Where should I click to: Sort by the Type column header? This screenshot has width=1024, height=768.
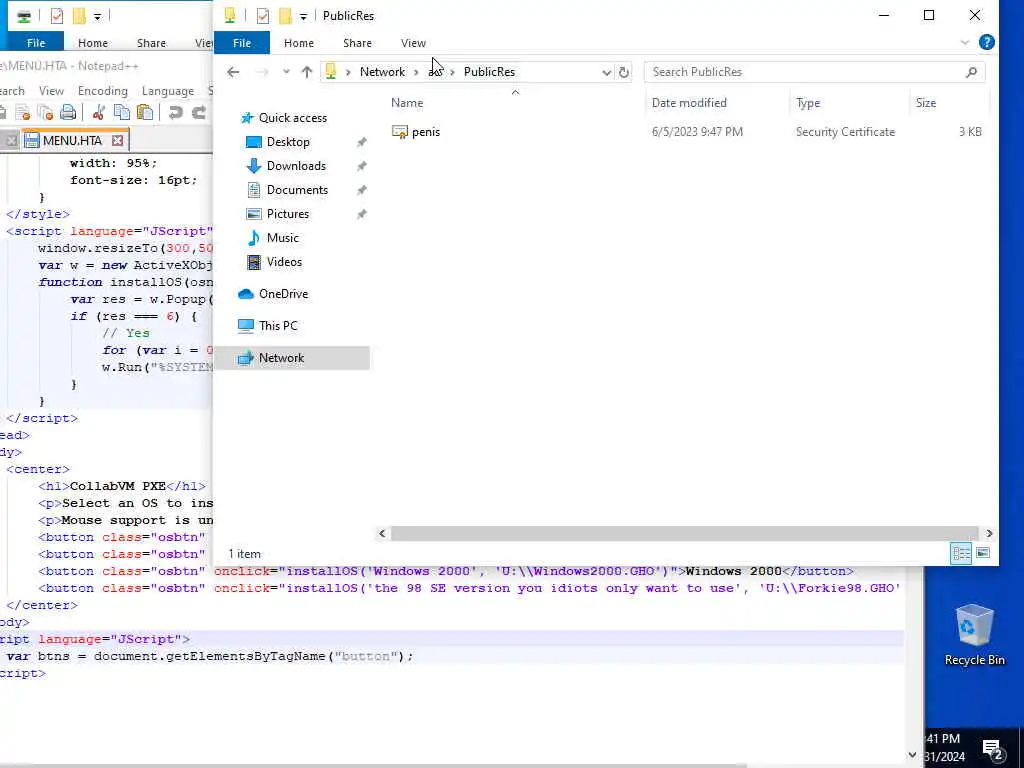coord(808,103)
